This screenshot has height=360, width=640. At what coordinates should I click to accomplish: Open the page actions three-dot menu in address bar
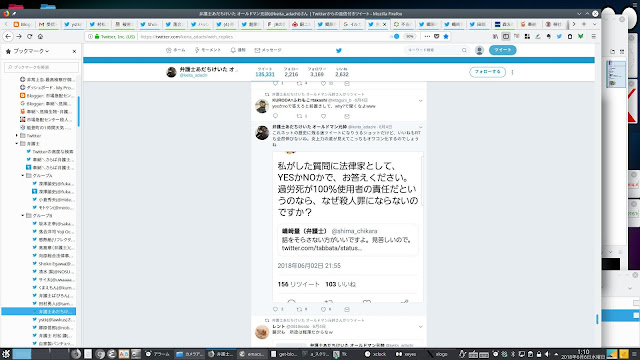point(427,36)
